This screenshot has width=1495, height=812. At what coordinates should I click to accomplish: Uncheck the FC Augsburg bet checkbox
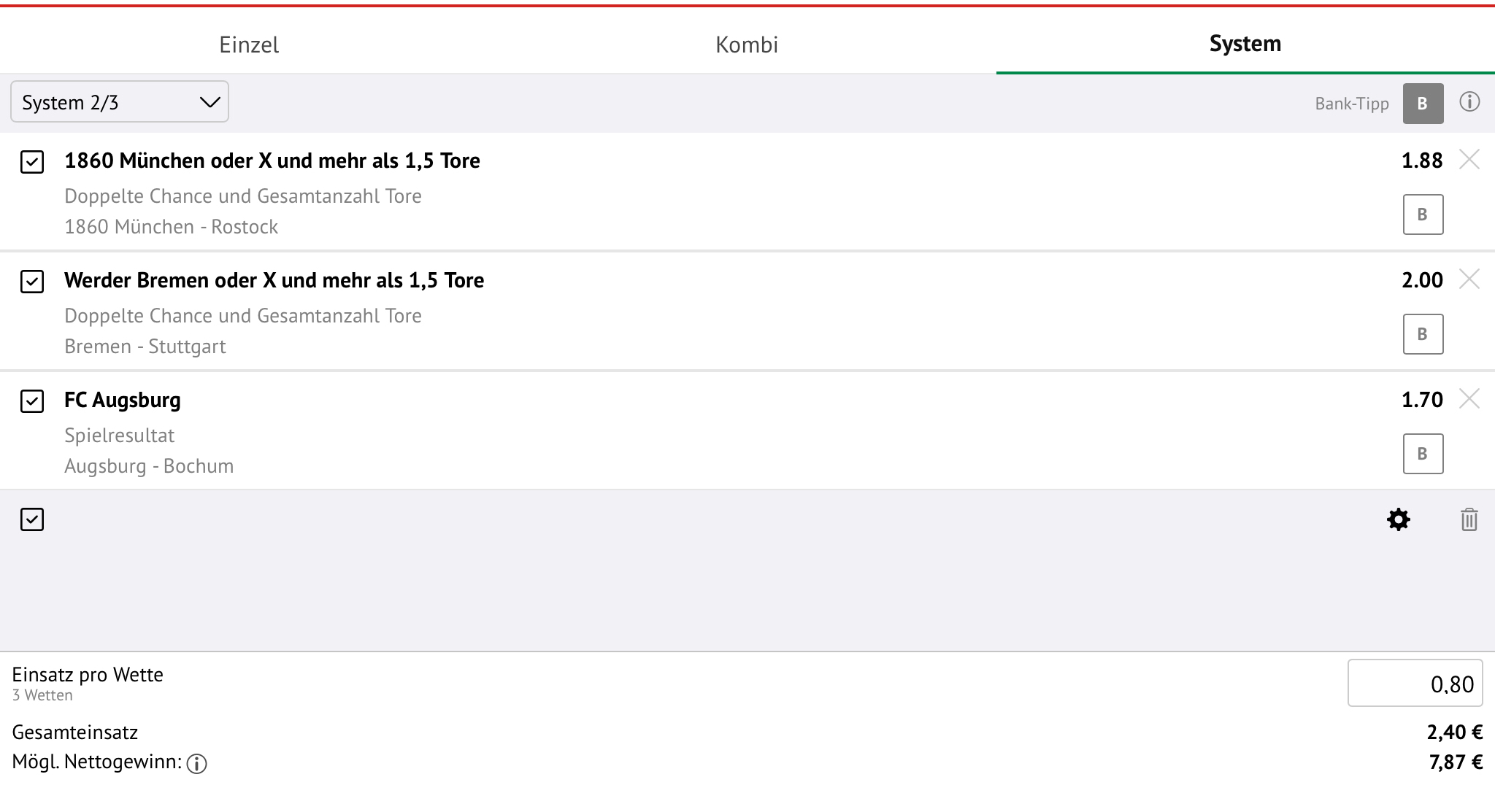(32, 401)
